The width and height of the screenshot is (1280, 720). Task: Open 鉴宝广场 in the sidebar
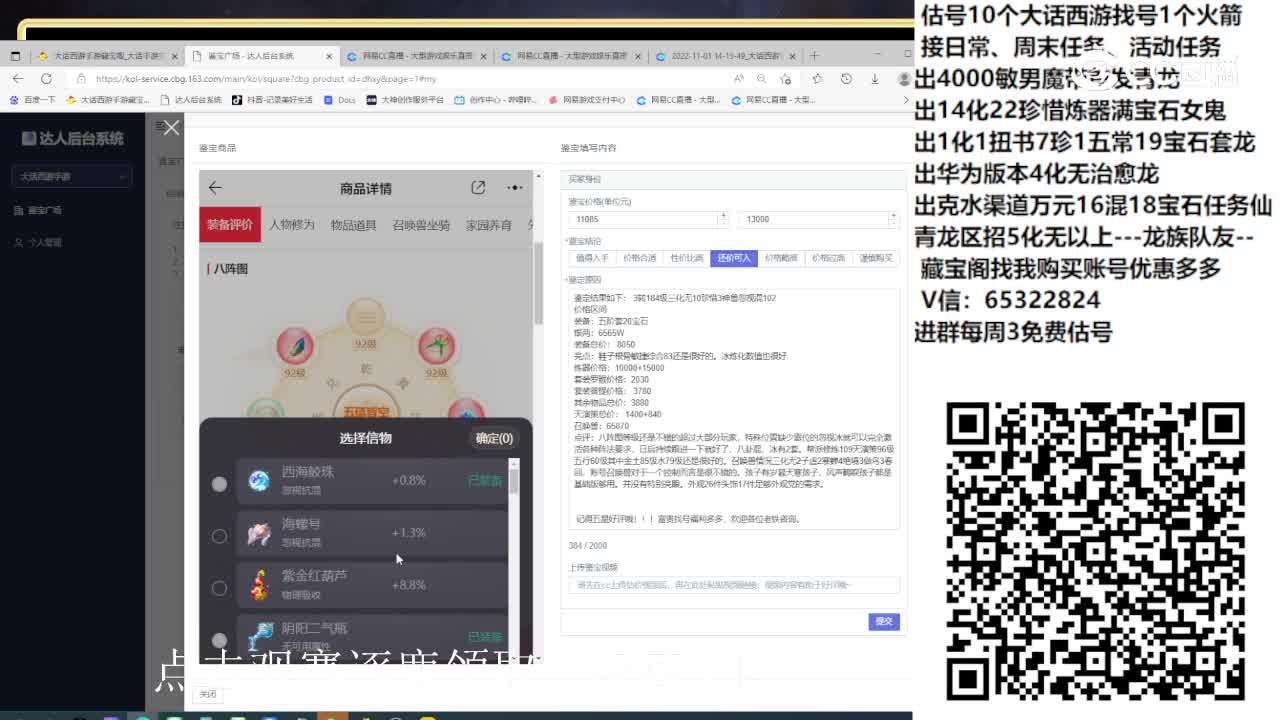point(45,210)
